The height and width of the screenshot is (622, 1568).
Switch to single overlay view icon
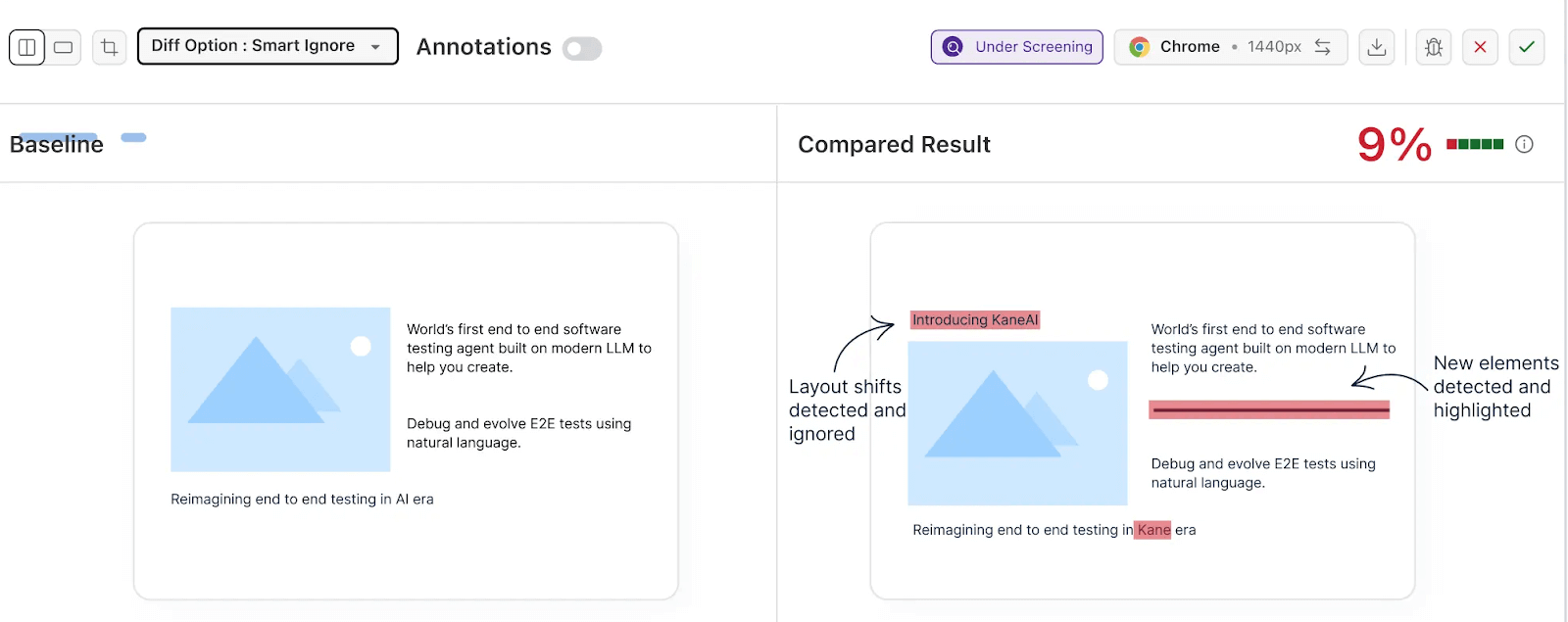pyautogui.click(x=63, y=46)
